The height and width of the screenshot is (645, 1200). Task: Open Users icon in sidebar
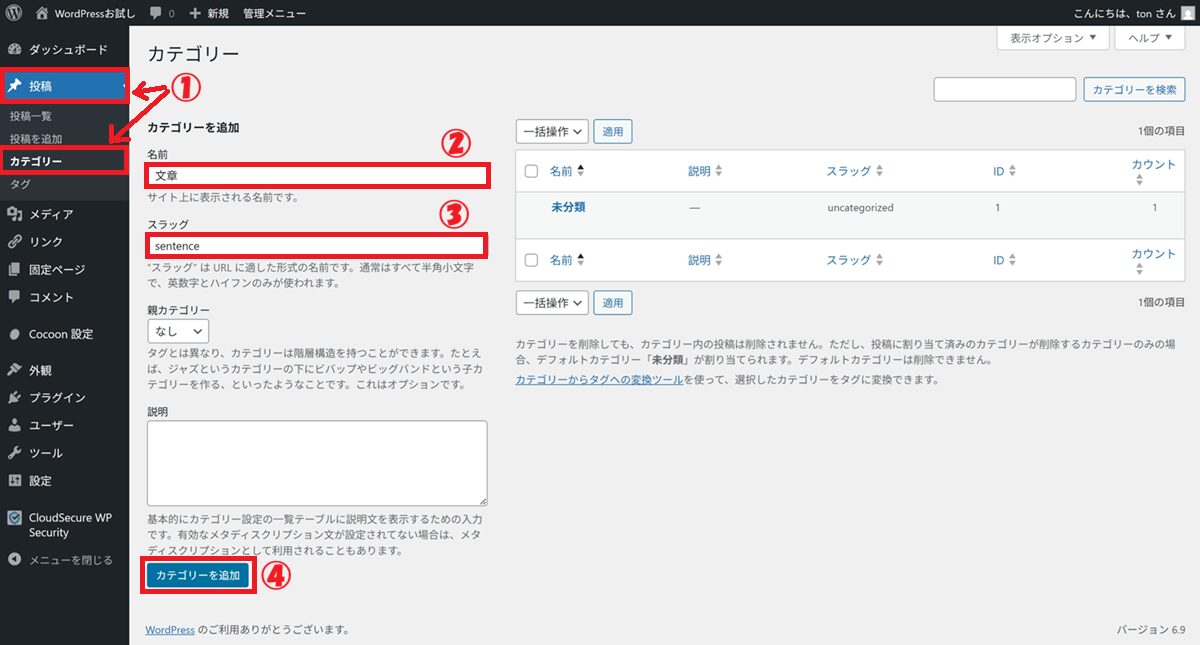(14, 425)
